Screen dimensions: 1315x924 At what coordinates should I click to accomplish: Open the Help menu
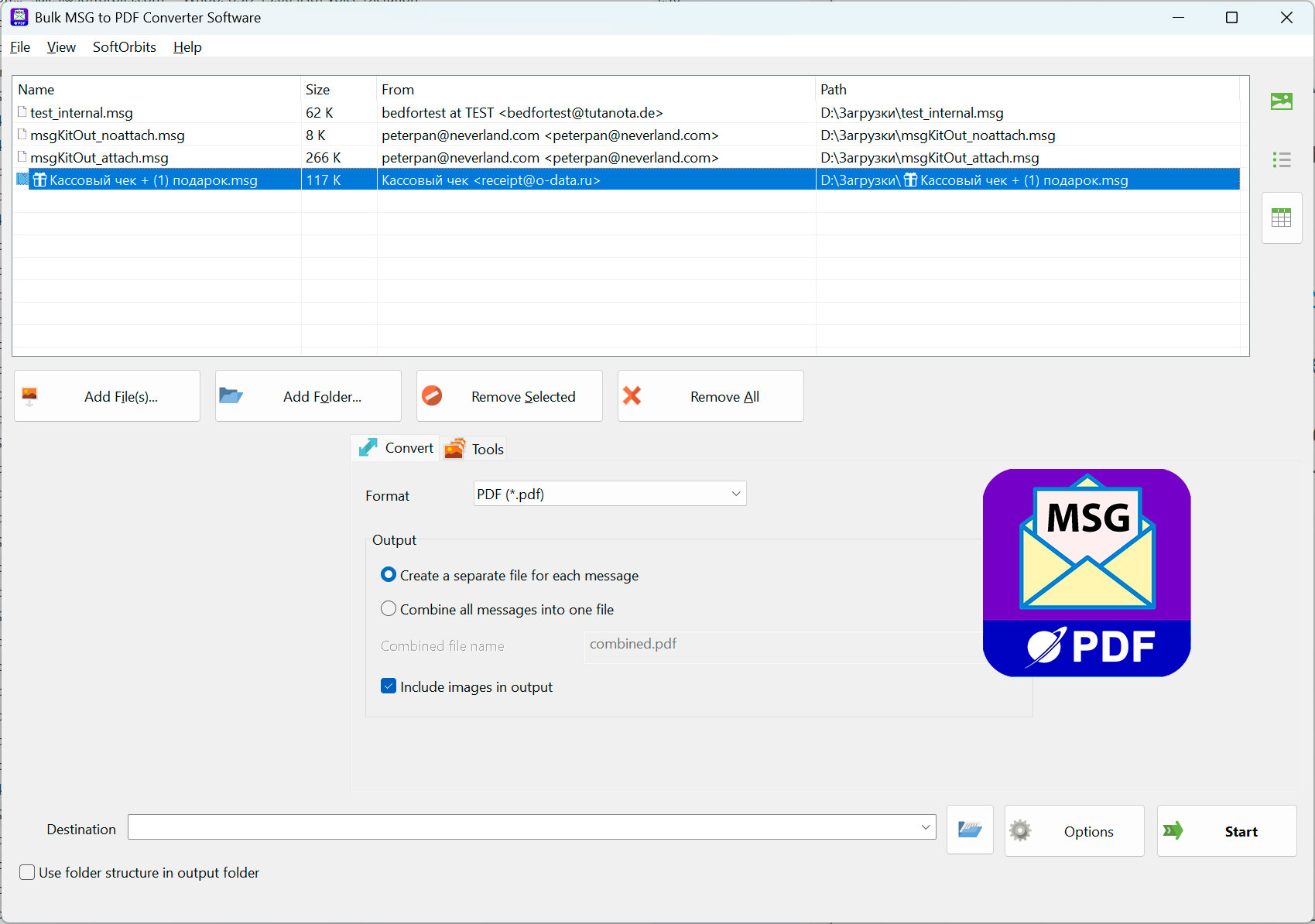point(187,47)
